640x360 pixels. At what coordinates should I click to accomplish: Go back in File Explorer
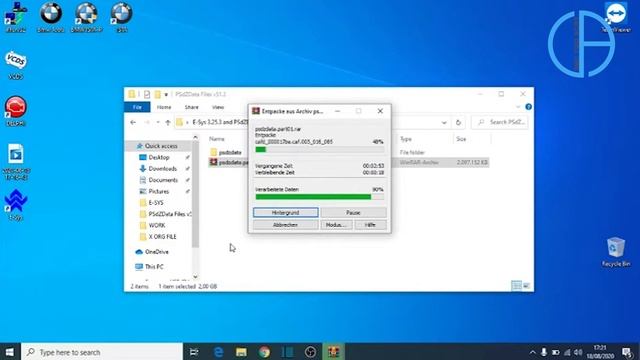point(133,122)
